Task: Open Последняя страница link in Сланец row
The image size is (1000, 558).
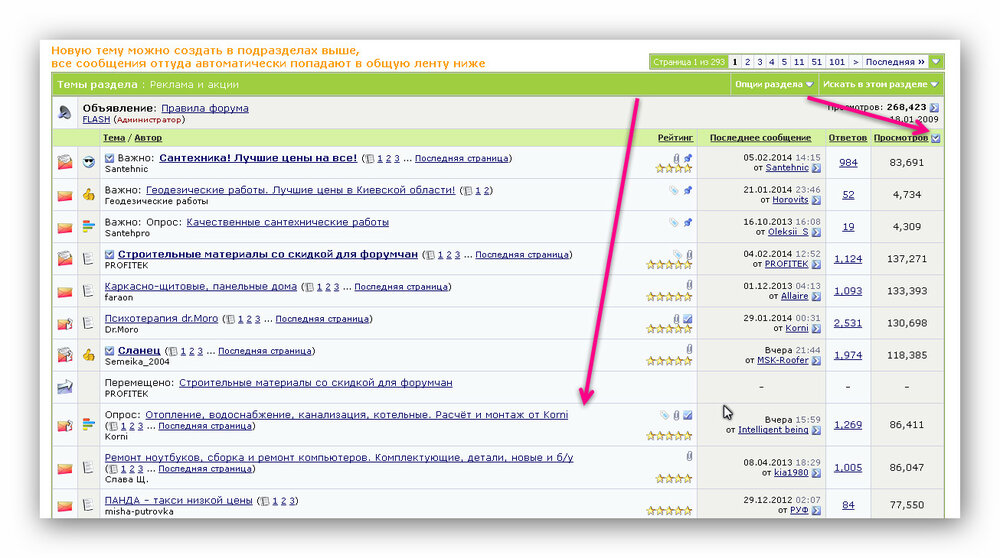Action: (265, 351)
